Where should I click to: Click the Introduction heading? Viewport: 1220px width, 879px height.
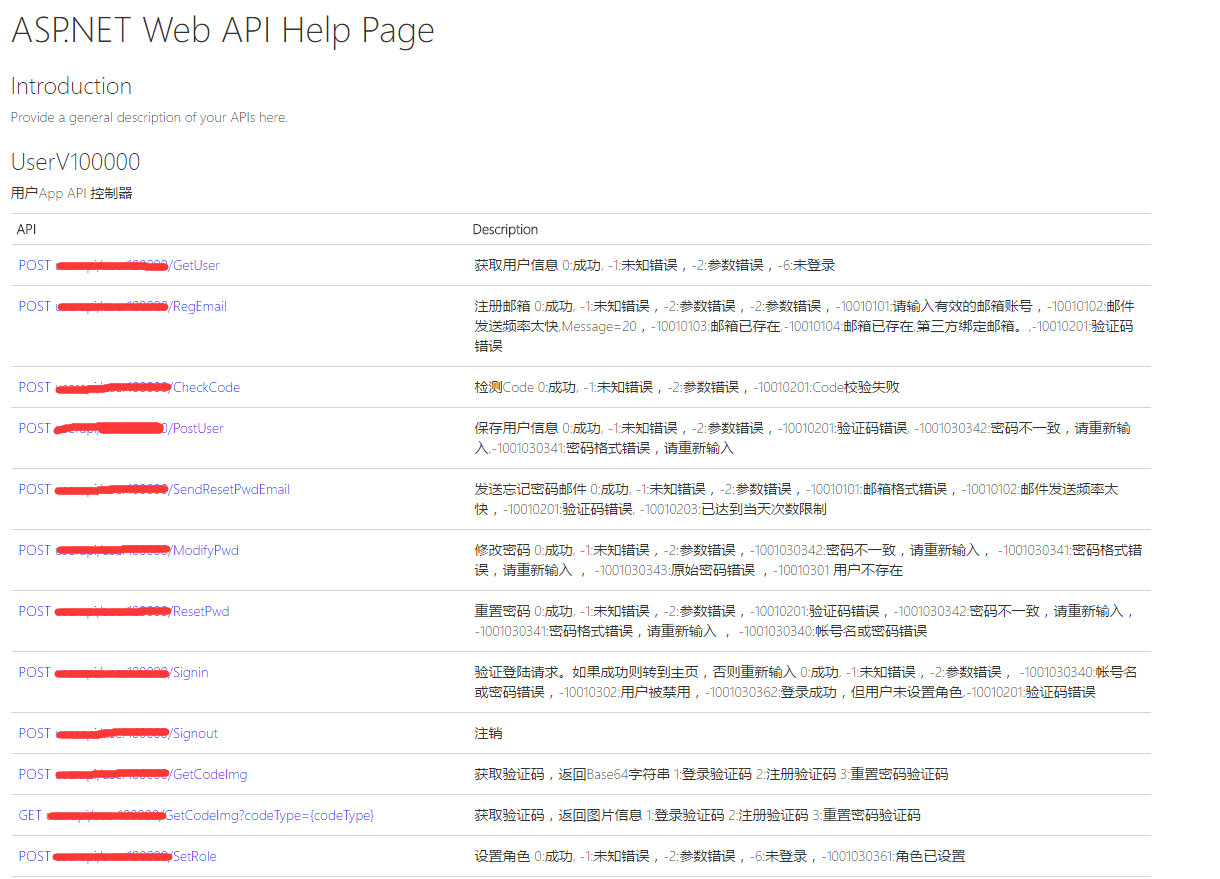tap(71, 86)
